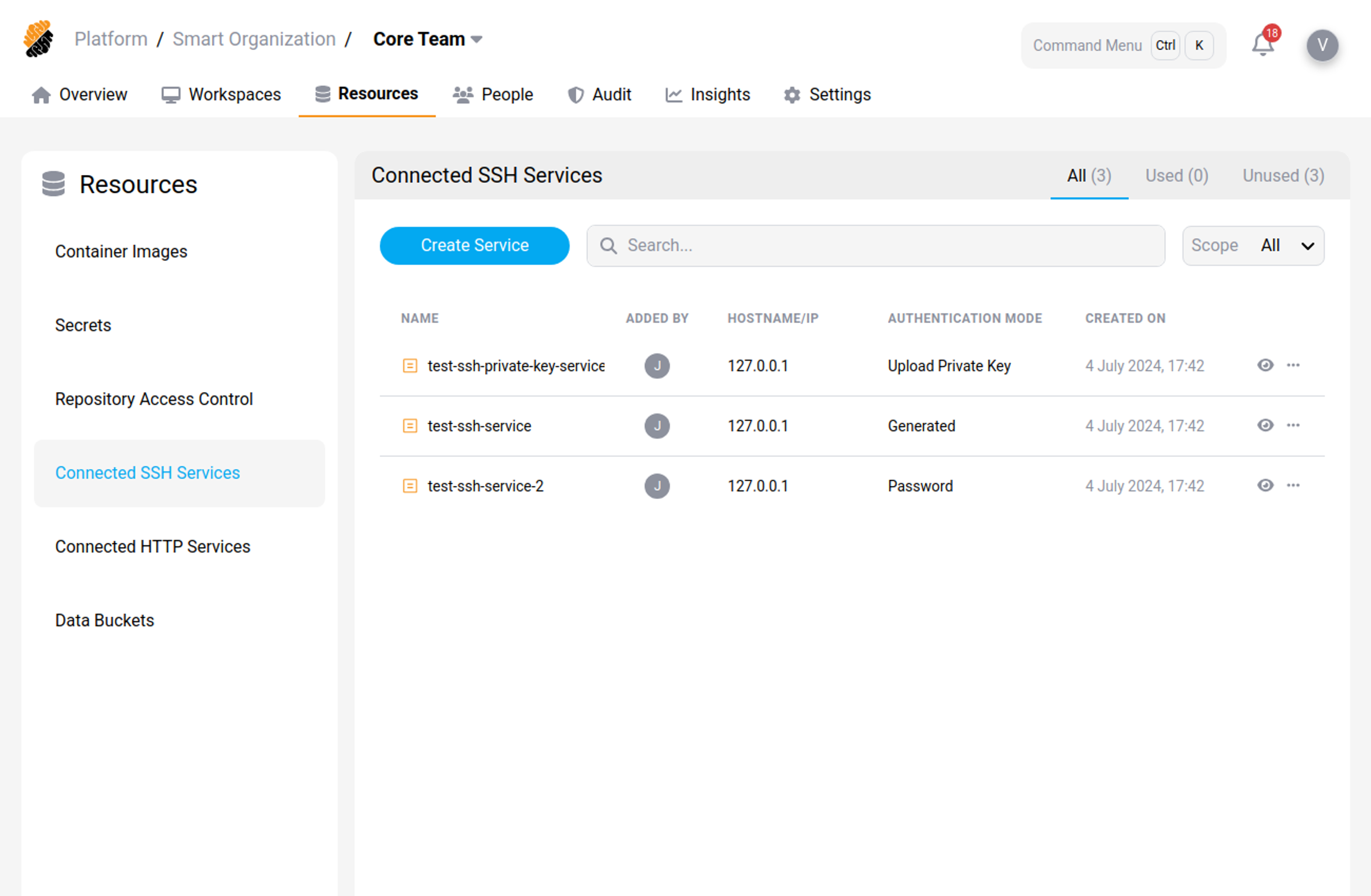
Task: Click the HOSTNAME/IP column header
Action: coord(773,318)
